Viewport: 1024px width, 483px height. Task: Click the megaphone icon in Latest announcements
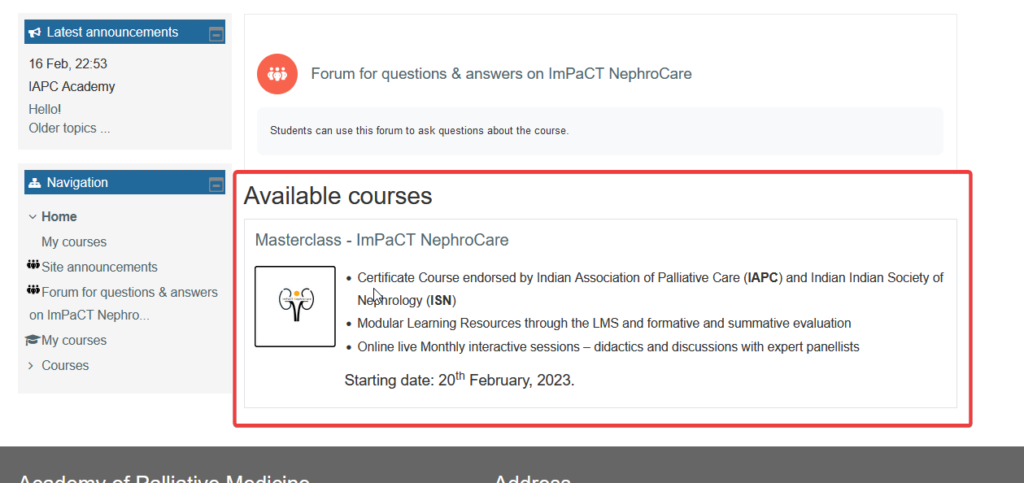pos(35,32)
